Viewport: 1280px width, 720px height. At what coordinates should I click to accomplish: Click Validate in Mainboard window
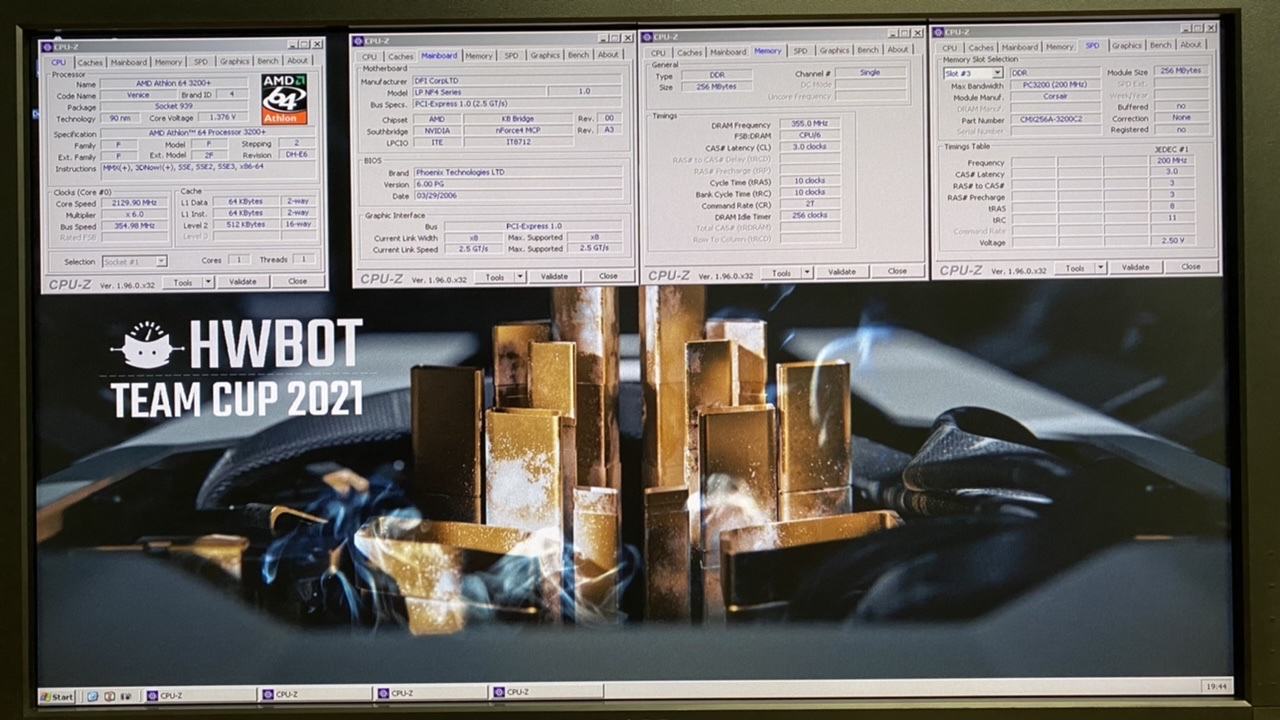554,276
